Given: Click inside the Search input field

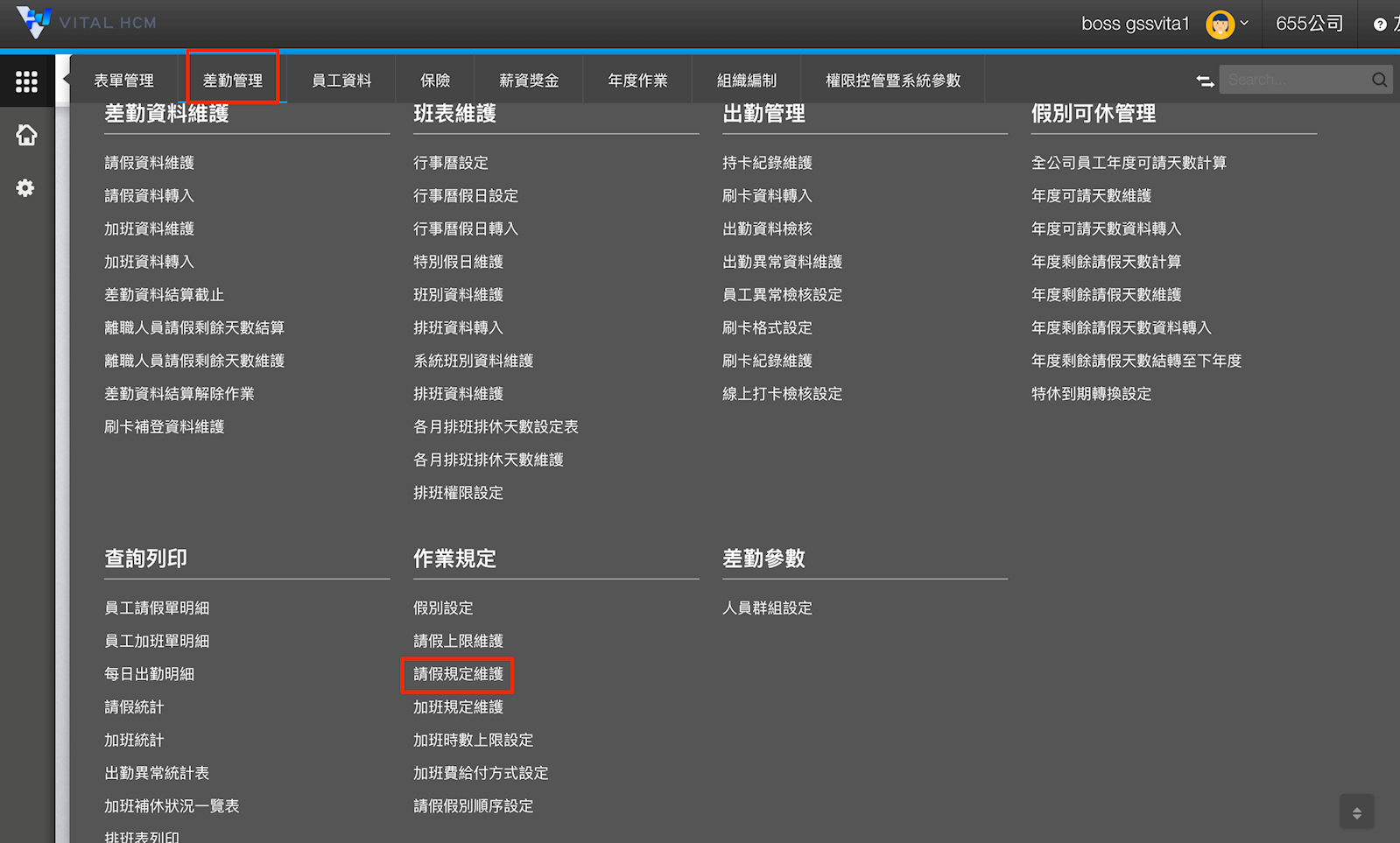Looking at the screenshot, I should 1294,80.
